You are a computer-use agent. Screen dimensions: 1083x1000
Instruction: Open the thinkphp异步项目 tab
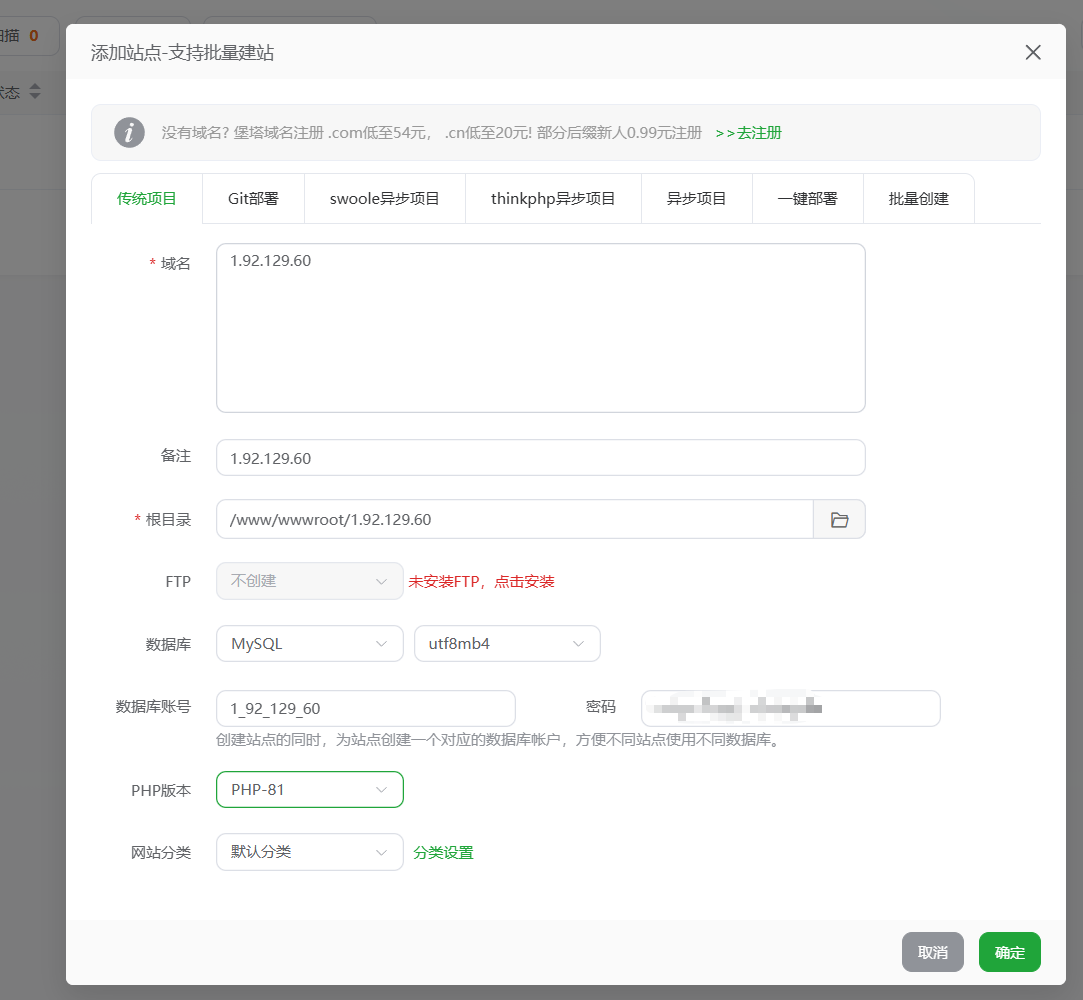553,199
